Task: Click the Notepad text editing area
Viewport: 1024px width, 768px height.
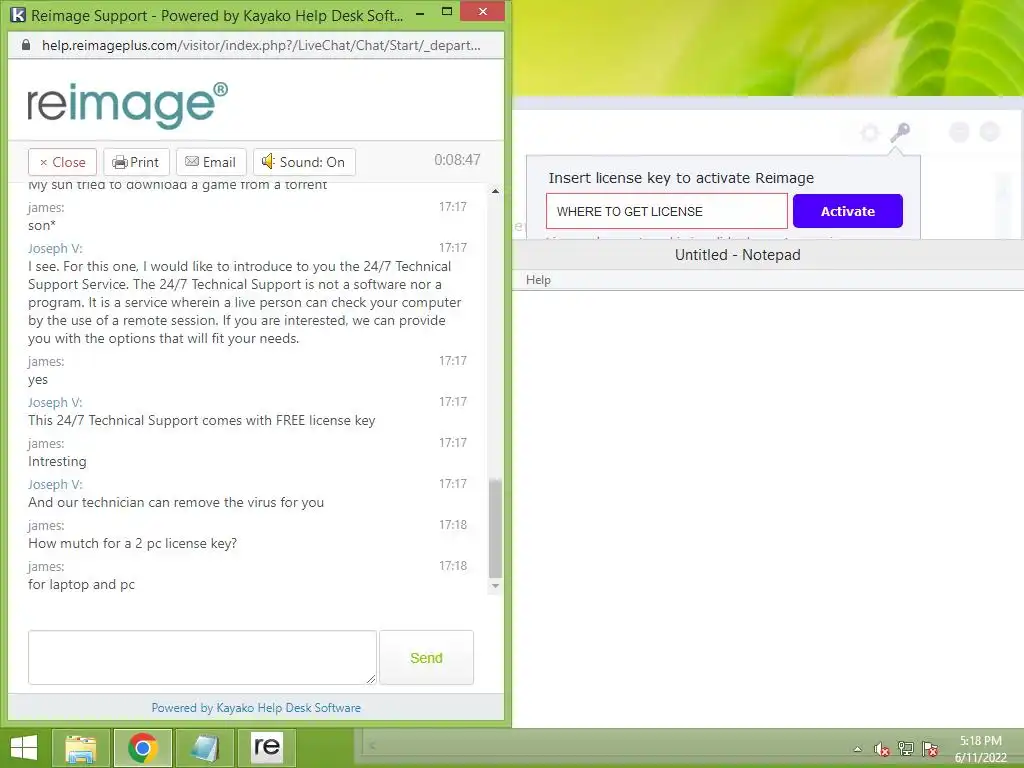Action: tap(768, 509)
